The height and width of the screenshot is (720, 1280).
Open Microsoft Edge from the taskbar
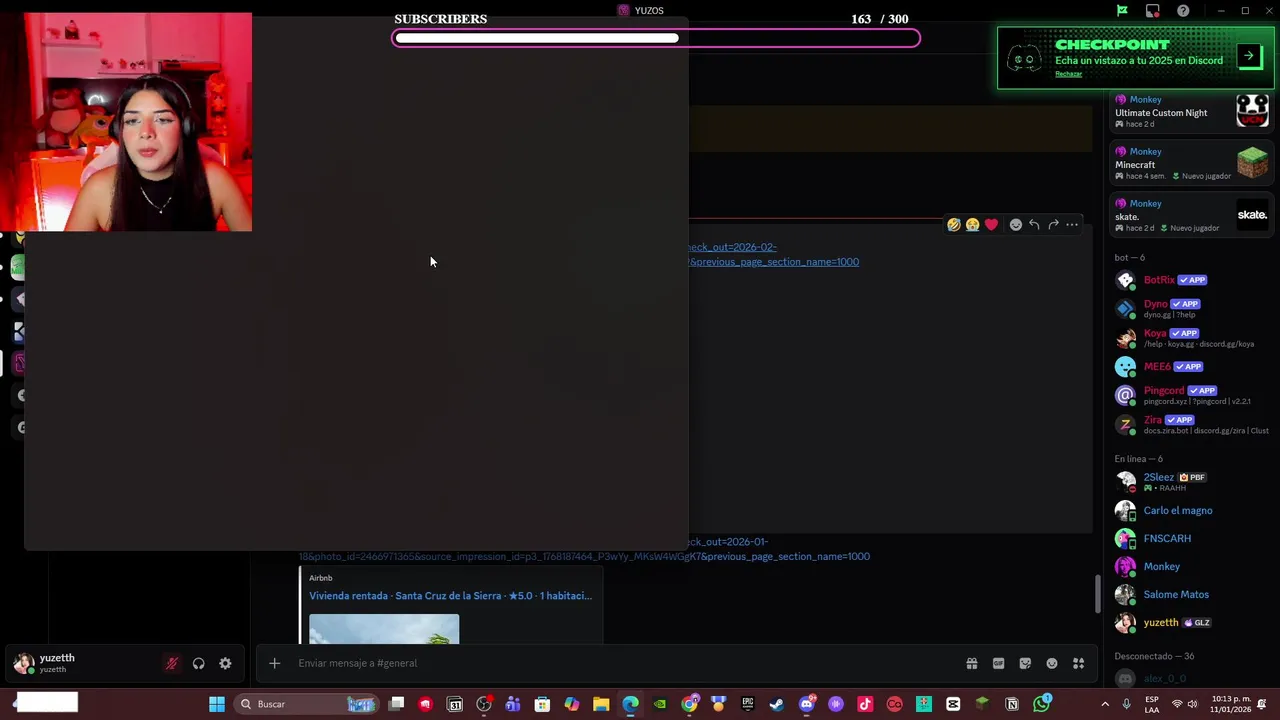[x=630, y=704]
